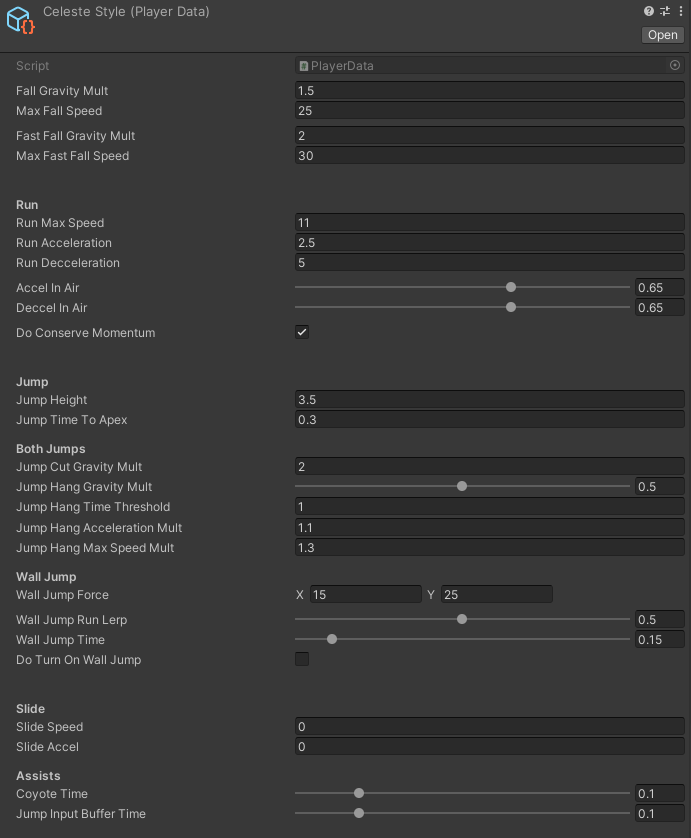Open the three-dot more options icon

click(x=679, y=11)
